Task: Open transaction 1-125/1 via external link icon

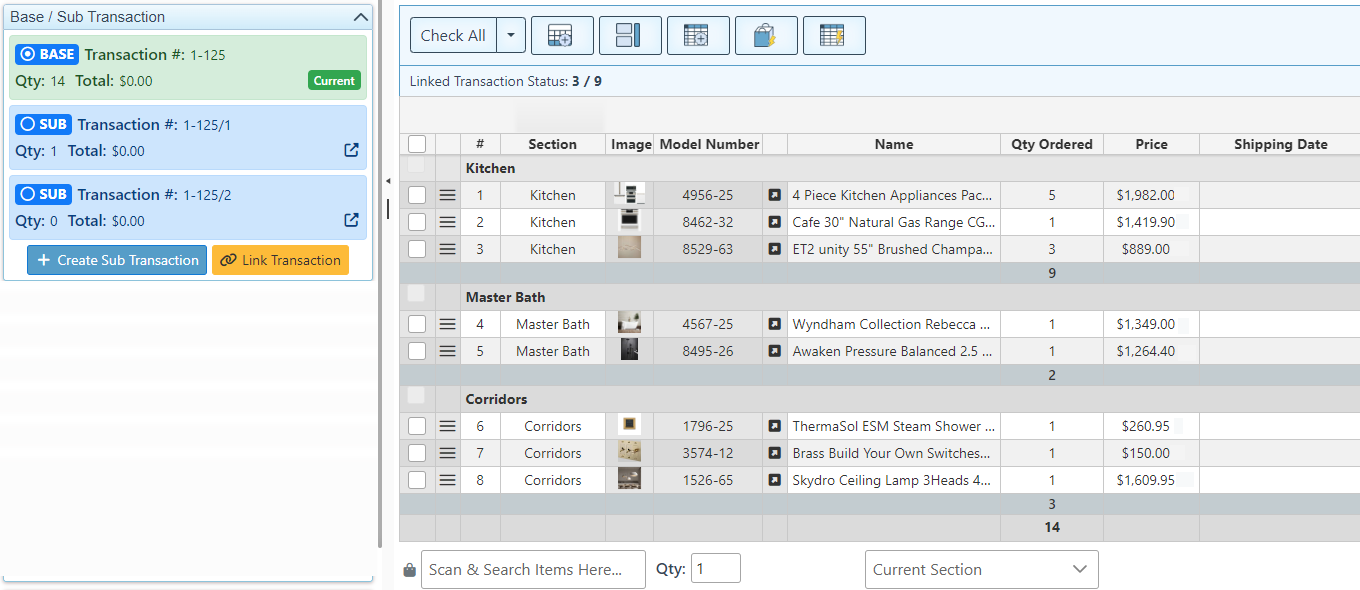Action: [x=351, y=150]
